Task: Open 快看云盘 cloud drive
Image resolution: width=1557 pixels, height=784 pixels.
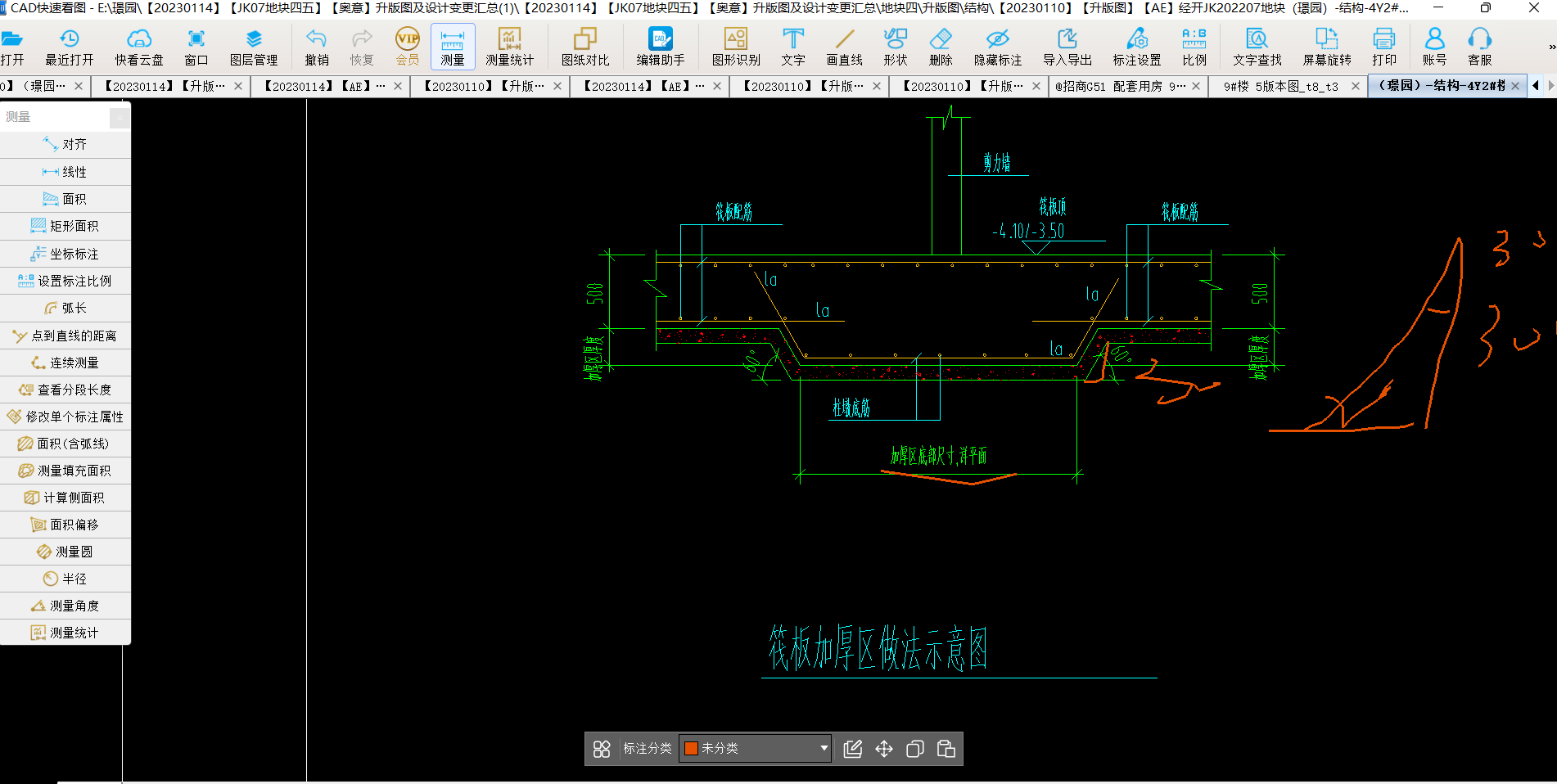Action: tap(139, 47)
